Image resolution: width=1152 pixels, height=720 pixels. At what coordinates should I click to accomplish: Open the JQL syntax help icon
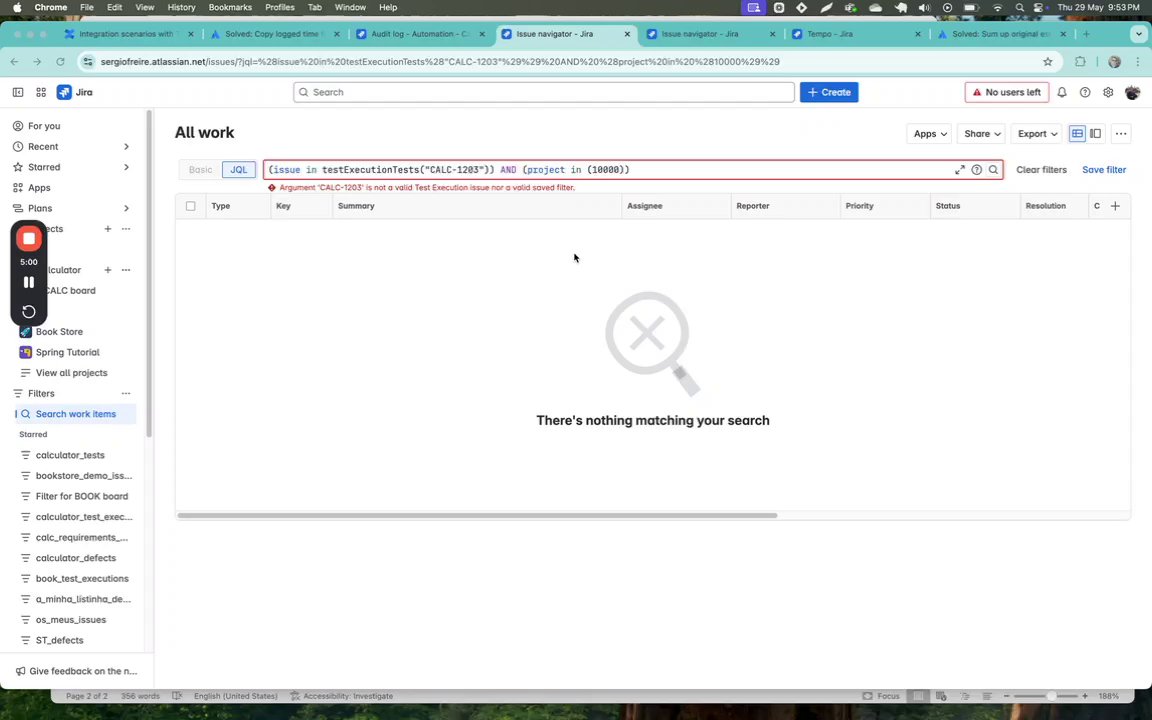976,170
